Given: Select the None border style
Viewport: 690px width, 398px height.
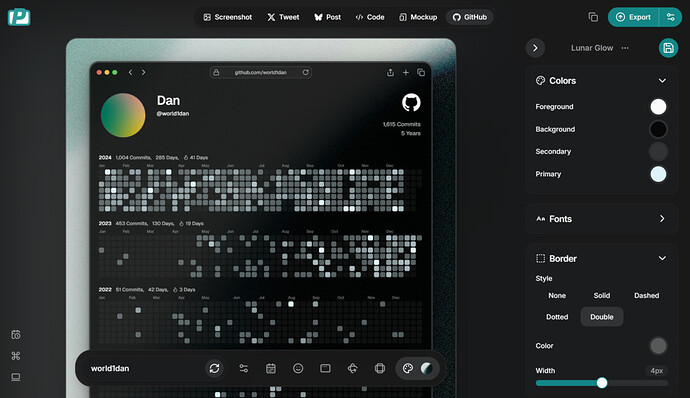Looking at the screenshot, I should pyautogui.click(x=557, y=295).
